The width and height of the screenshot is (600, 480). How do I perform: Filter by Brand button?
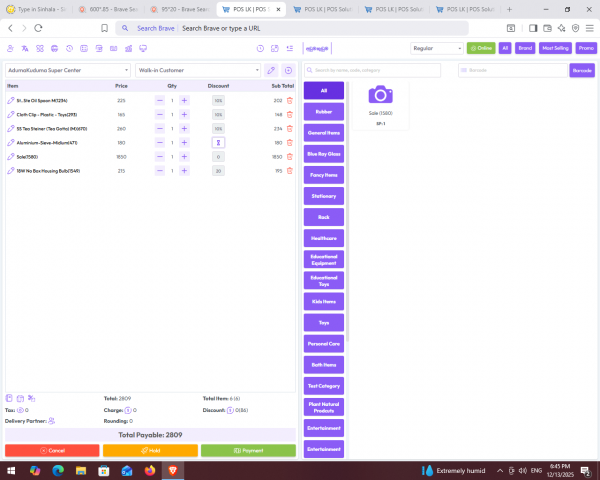pyautogui.click(x=525, y=48)
